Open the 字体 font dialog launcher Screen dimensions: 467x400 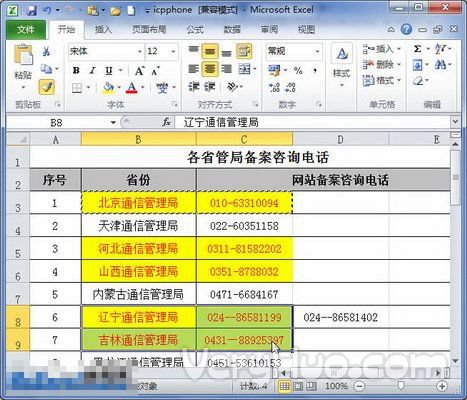tap(175, 105)
